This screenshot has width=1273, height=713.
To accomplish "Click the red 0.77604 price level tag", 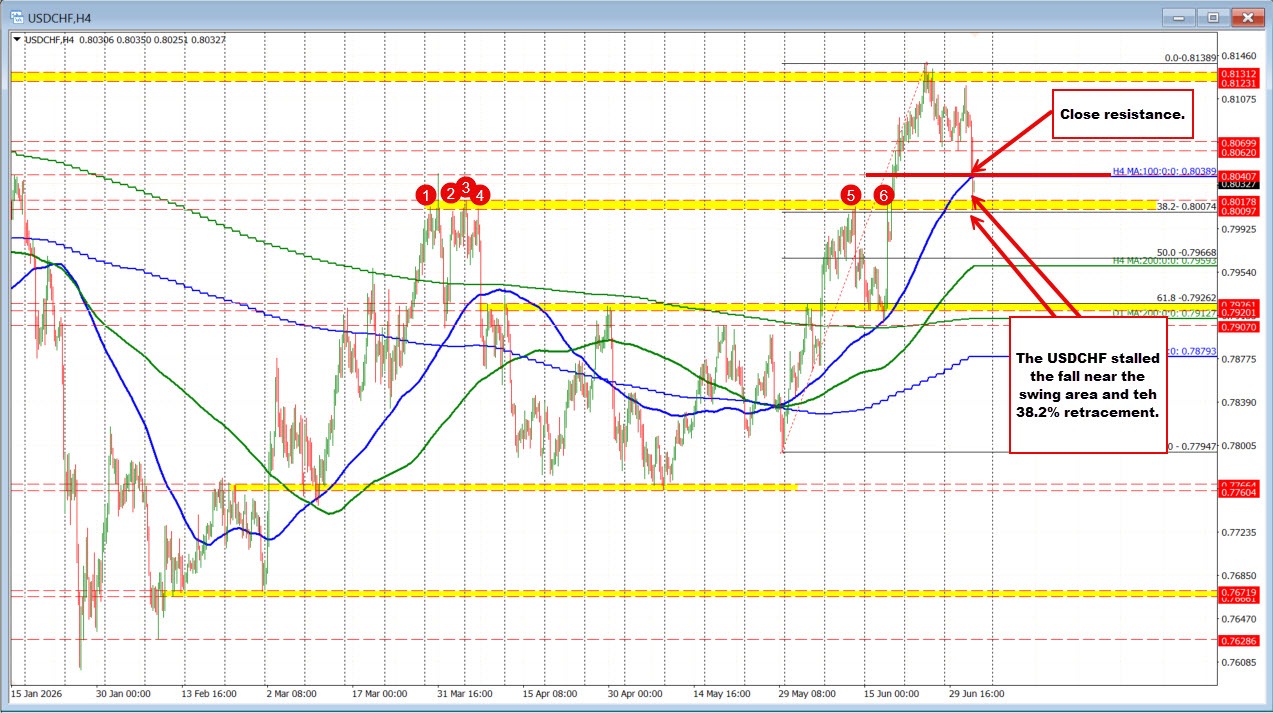I will 1237,491.
